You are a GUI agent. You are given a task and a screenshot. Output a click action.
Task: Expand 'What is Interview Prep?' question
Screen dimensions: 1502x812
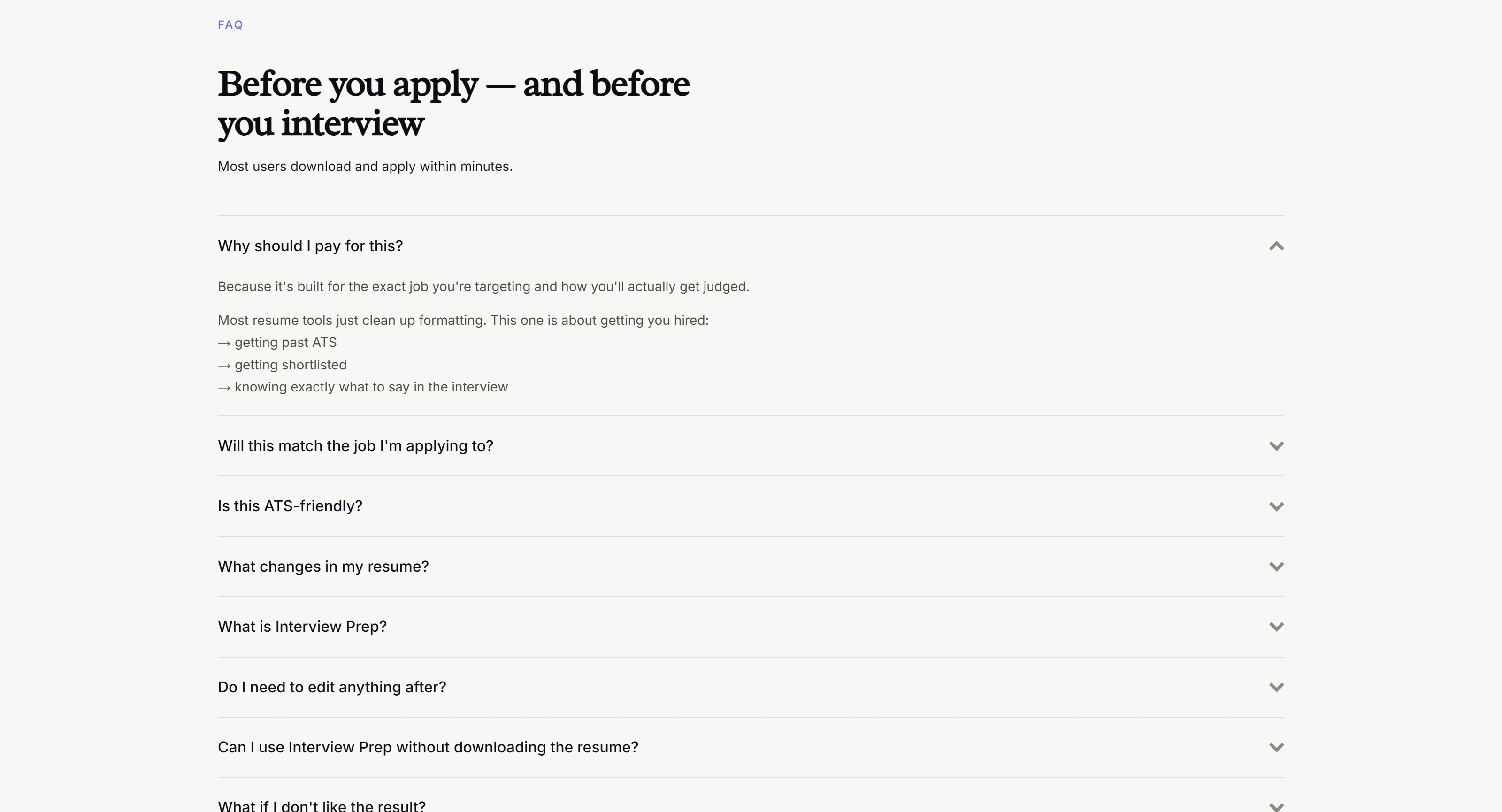click(x=751, y=627)
